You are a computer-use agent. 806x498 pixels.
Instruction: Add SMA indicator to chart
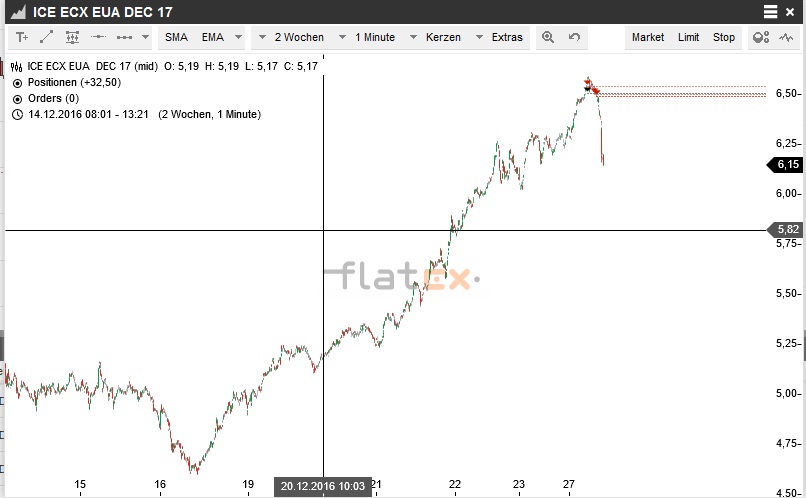[x=176, y=38]
